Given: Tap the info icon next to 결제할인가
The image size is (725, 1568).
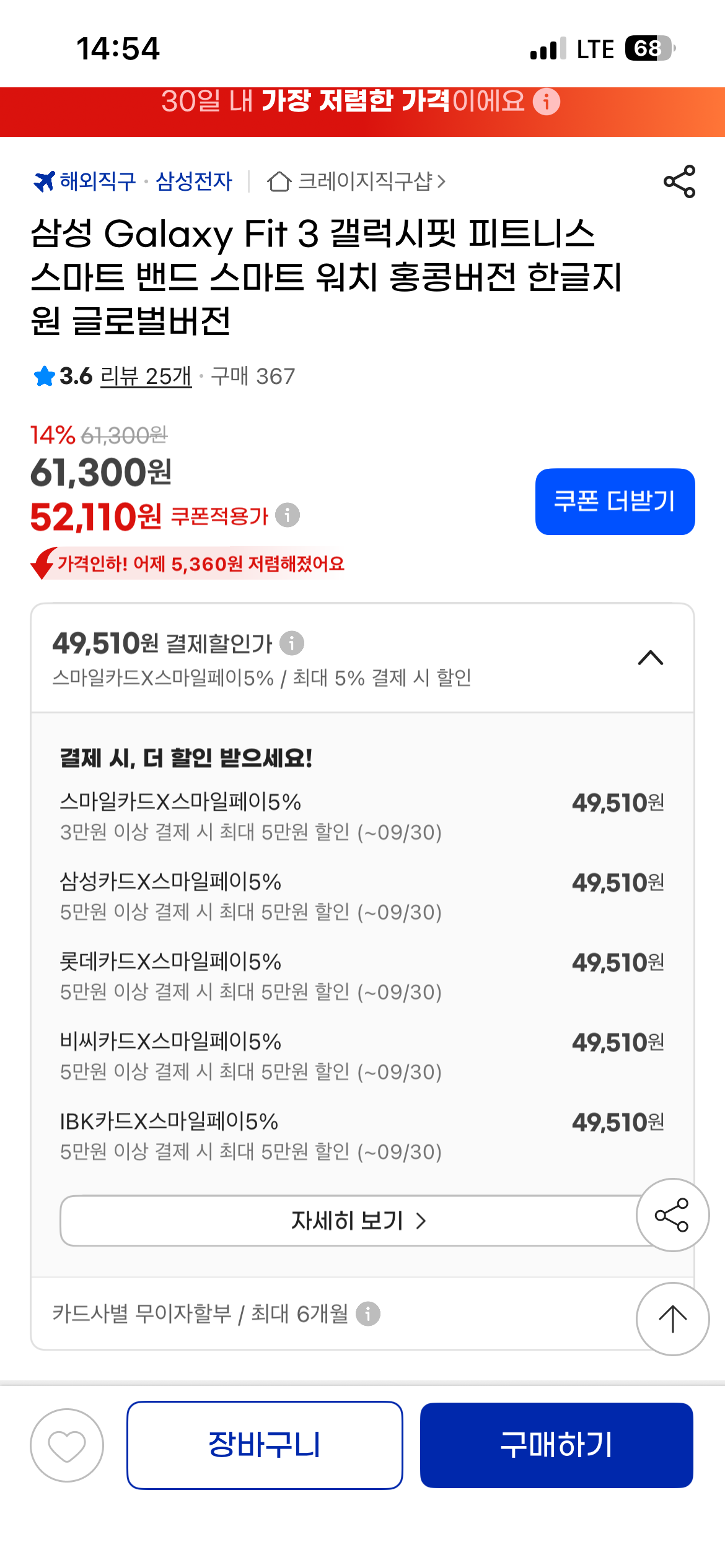Looking at the screenshot, I should [x=292, y=643].
